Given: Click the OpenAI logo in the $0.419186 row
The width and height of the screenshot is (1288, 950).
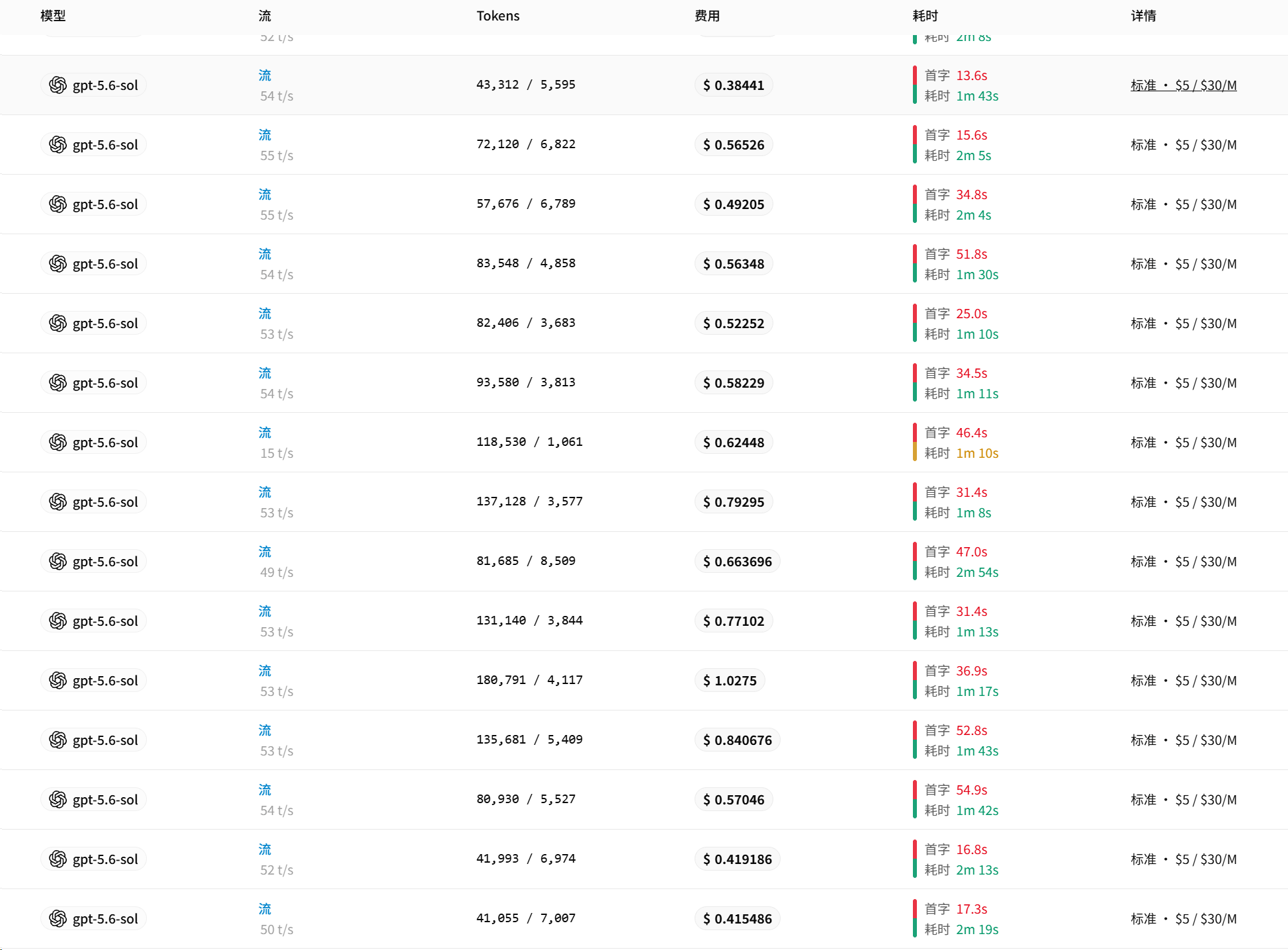Looking at the screenshot, I should pos(58,859).
